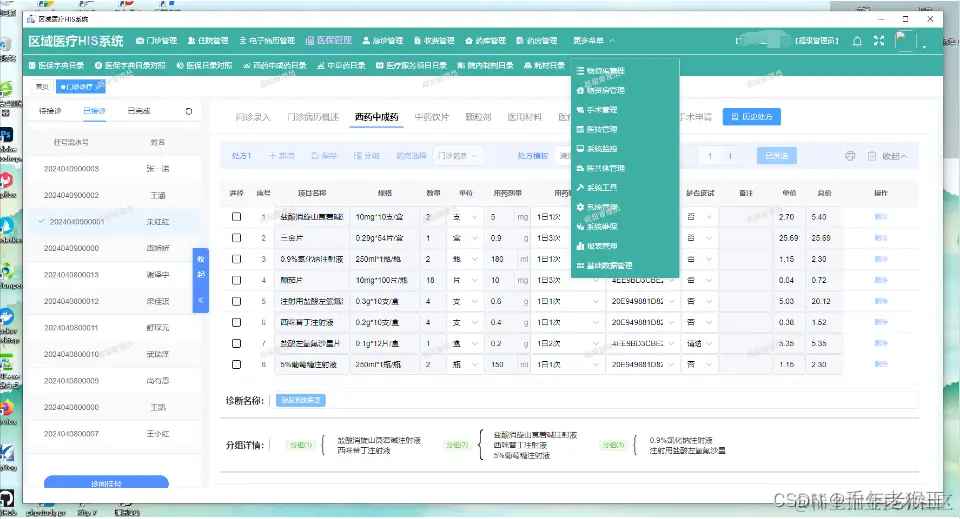Switch to the 颗粒剂 tab
Viewport: 960px width, 519px height.
tap(478, 117)
